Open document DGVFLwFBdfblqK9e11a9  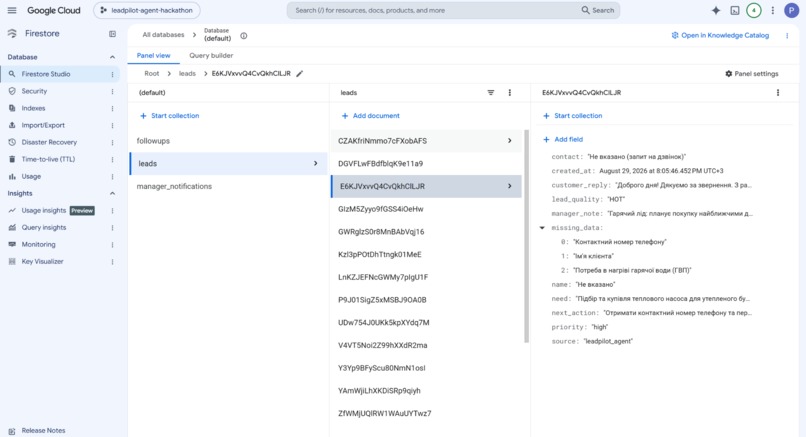[x=426, y=163]
